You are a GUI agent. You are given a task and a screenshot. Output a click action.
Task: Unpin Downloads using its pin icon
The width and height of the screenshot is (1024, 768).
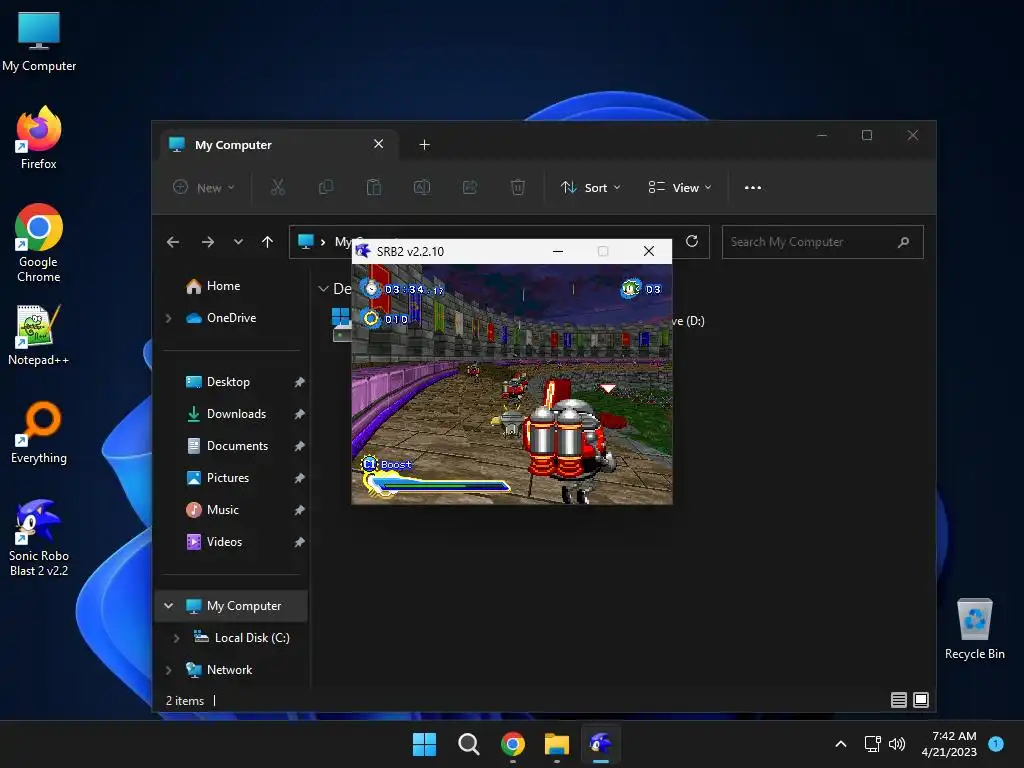tap(299, 414)
